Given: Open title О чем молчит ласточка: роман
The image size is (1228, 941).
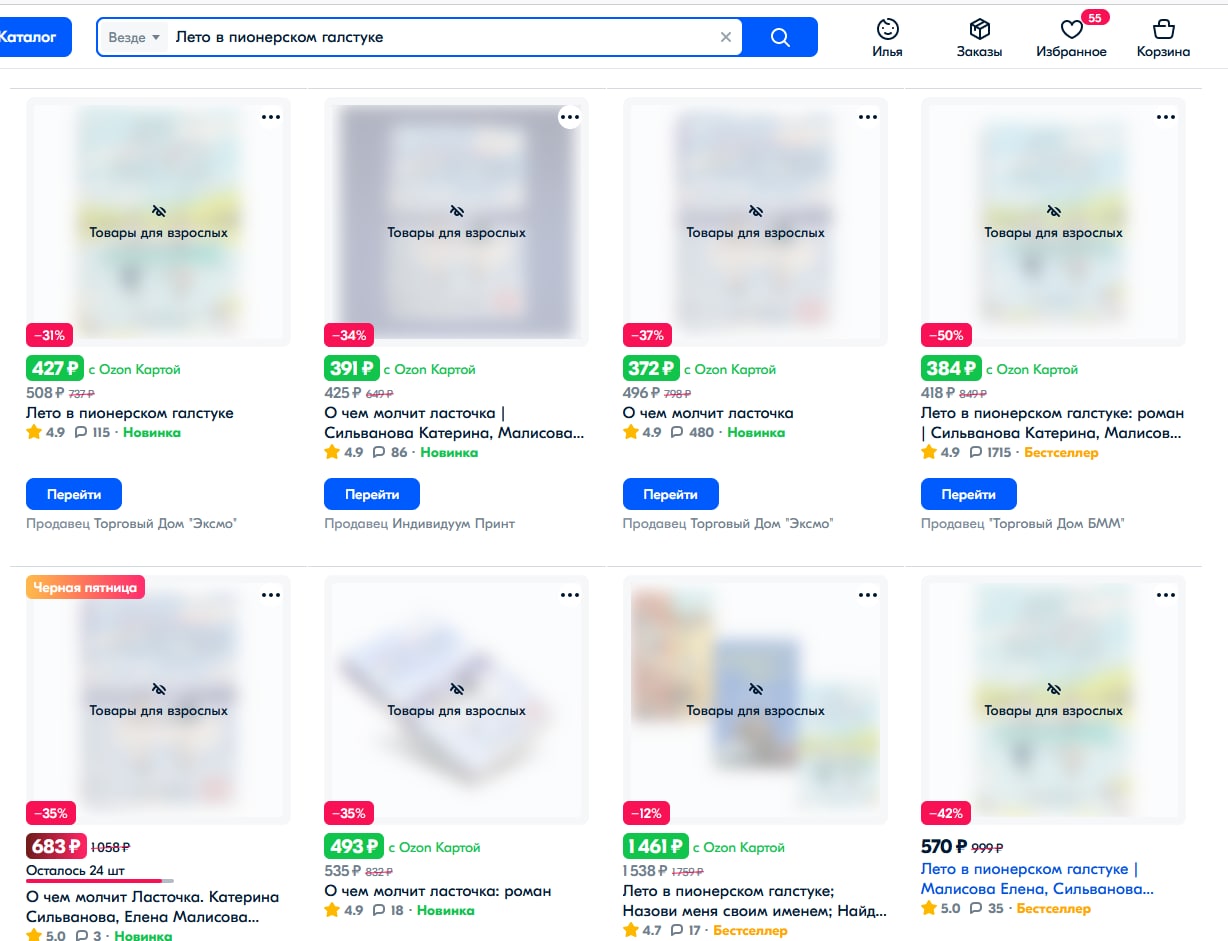Looking at the screenshot, I should pos(438,891).
